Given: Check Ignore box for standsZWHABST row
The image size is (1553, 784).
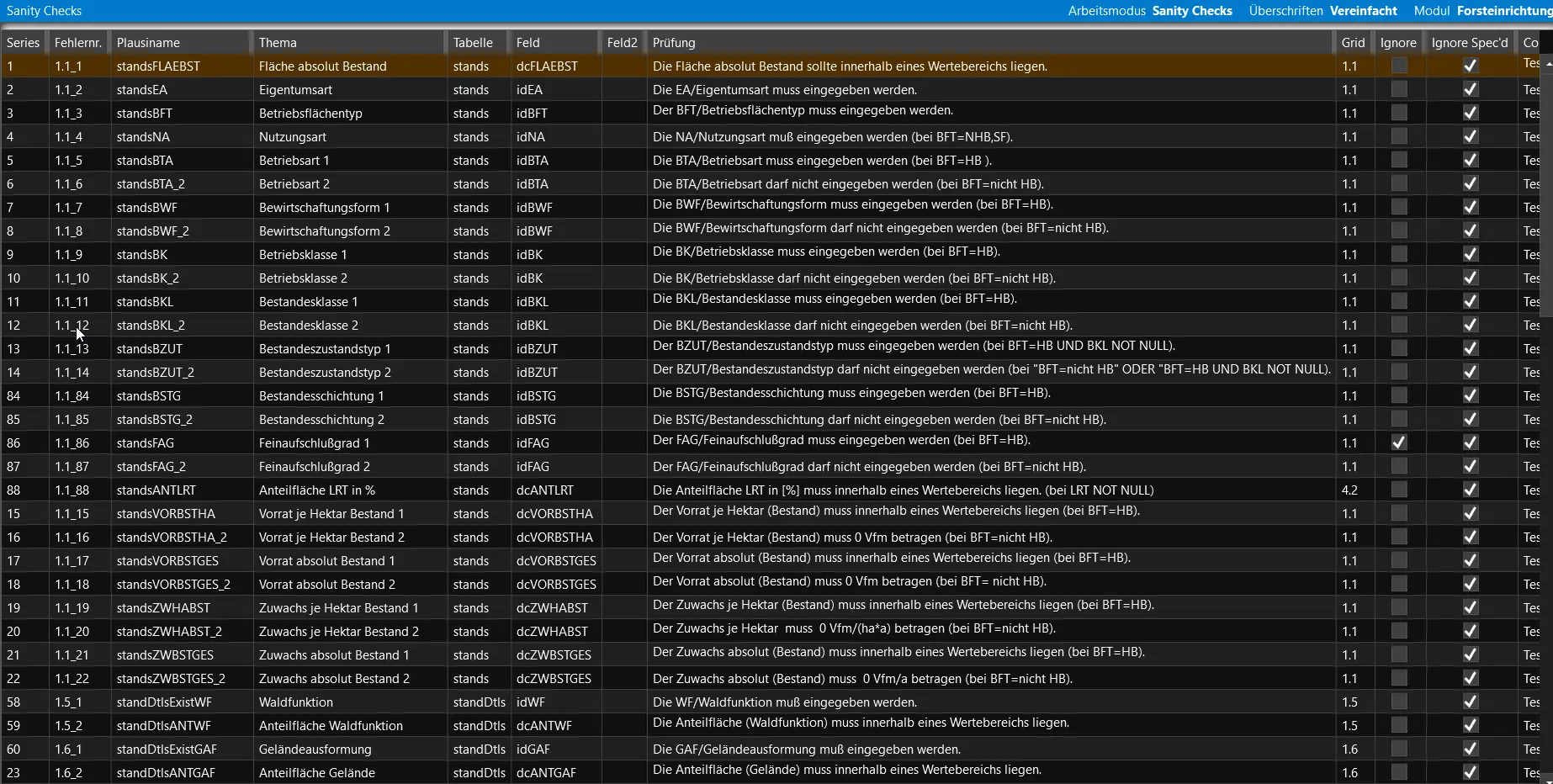Looking at the screenshot, I should [x=1398, y=607].
